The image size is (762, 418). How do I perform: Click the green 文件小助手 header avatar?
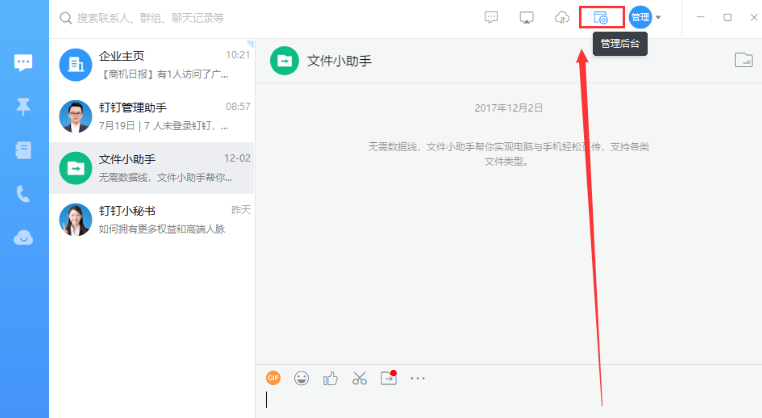click(x=284, y=61)
